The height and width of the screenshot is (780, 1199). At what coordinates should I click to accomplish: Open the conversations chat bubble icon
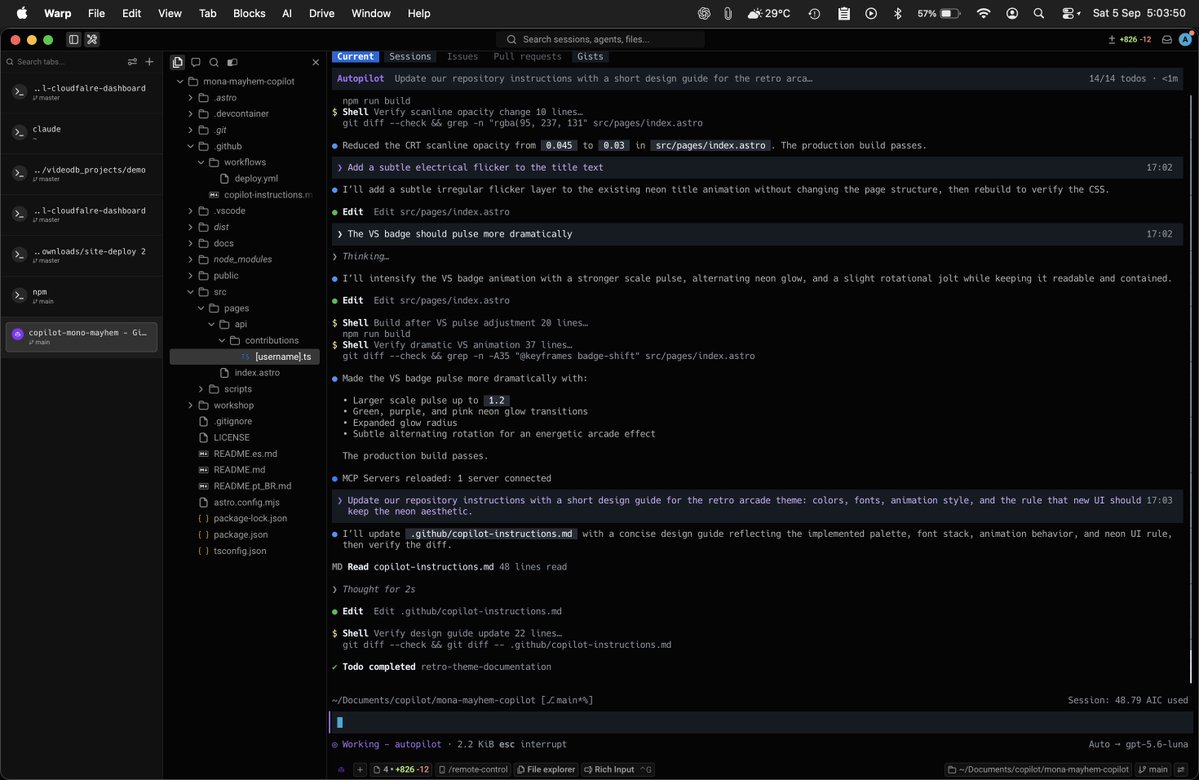(196, 62)
